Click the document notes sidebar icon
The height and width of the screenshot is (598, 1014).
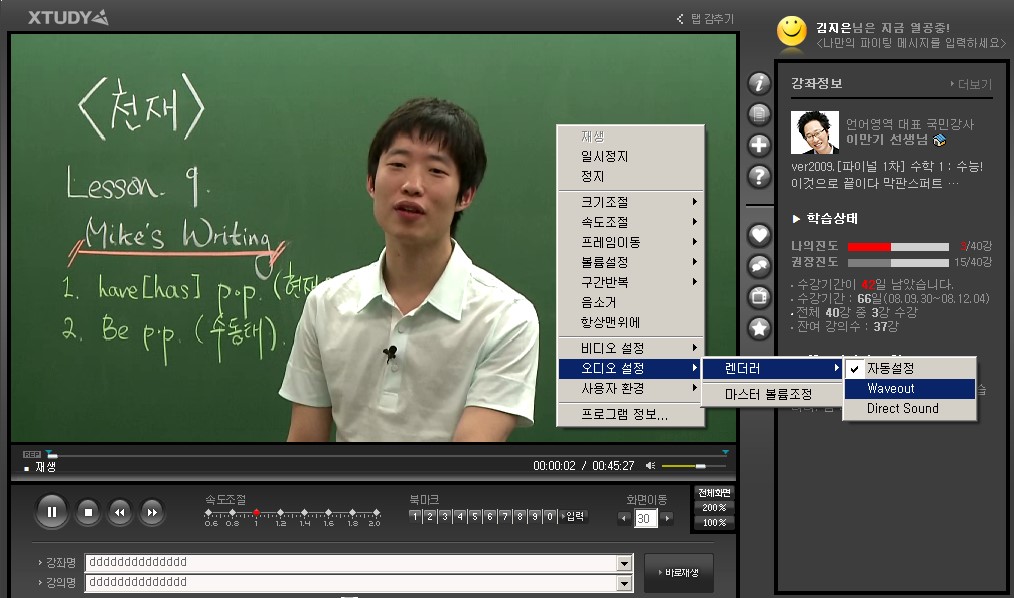click(x=759, y=115)
